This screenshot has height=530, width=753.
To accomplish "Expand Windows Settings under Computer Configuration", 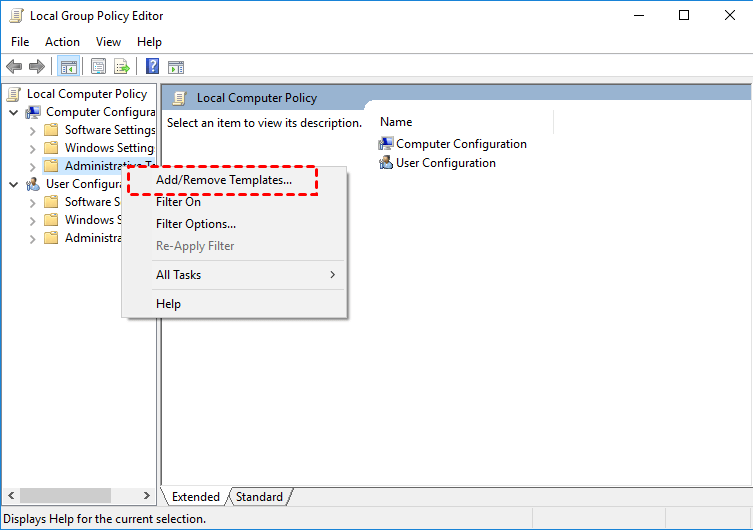I will coord(32,149).
